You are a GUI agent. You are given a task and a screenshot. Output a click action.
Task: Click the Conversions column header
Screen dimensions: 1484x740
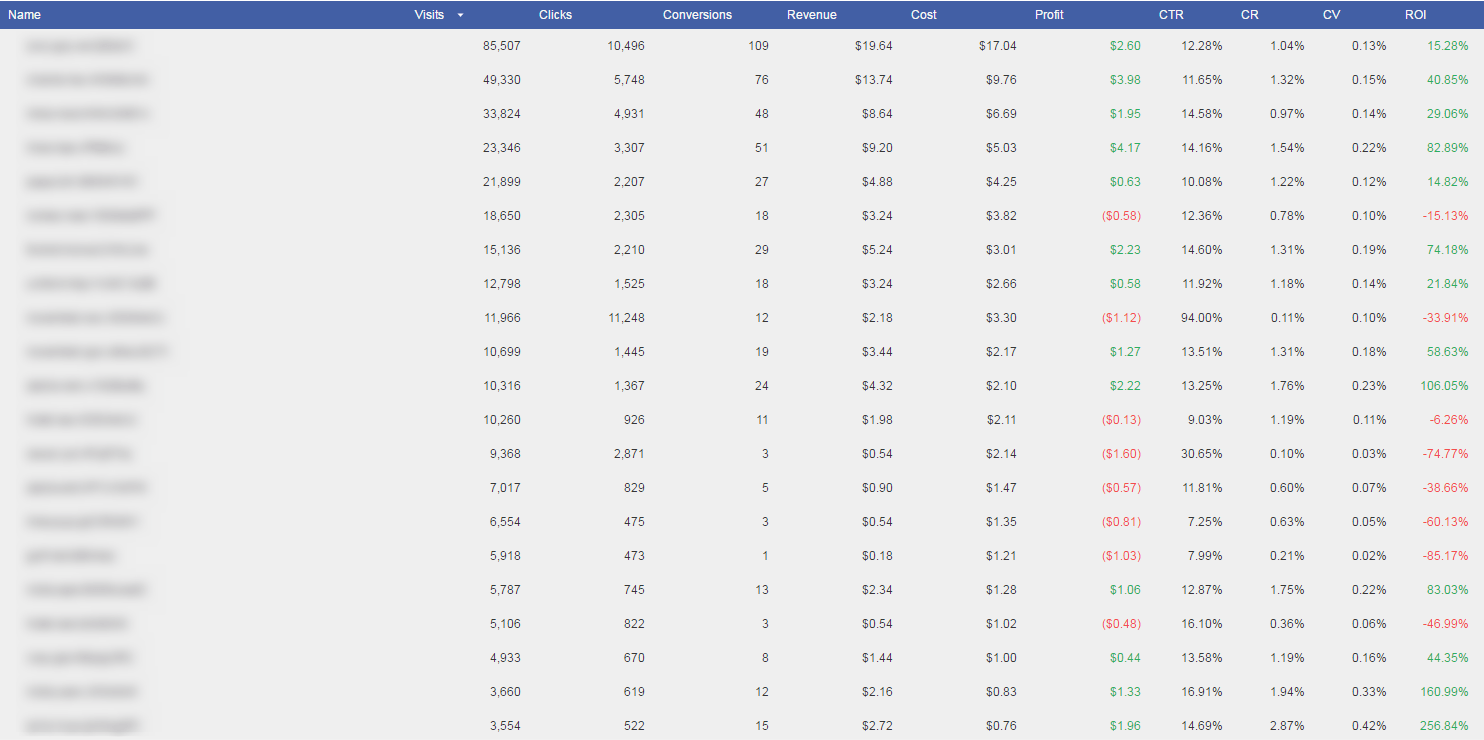tap(697, 15)
